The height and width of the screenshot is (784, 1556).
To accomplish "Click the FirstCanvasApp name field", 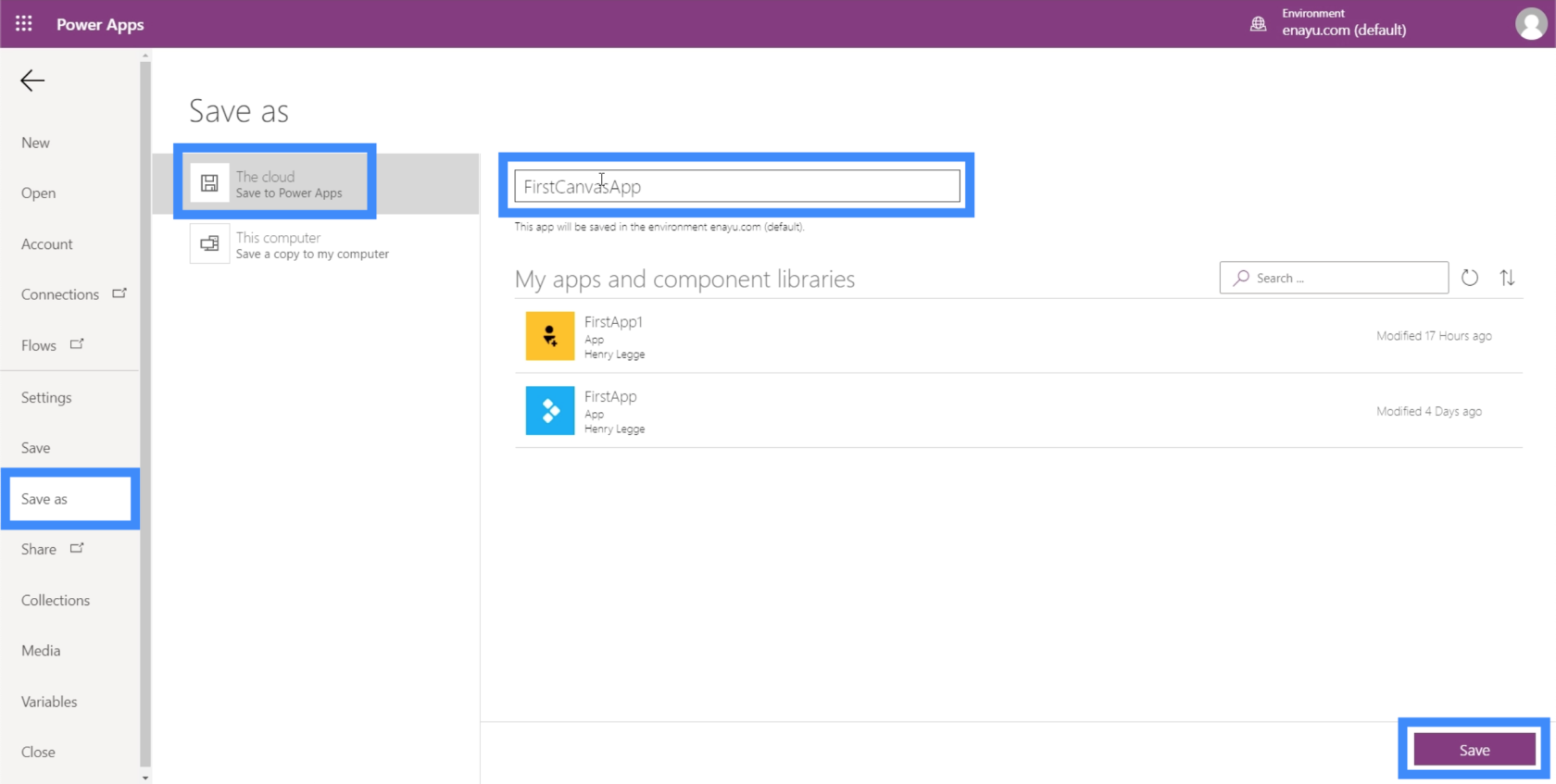I will tap(737, 186).
